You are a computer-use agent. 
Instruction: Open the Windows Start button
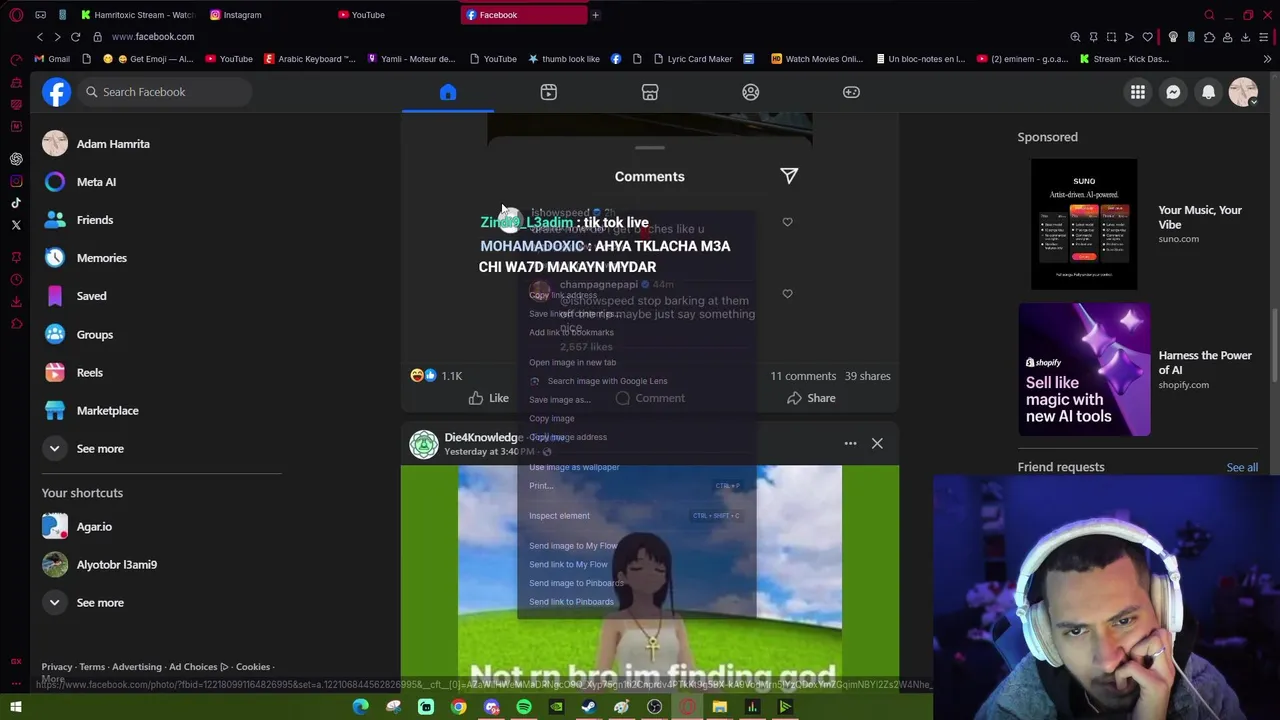tap(16, 707)
